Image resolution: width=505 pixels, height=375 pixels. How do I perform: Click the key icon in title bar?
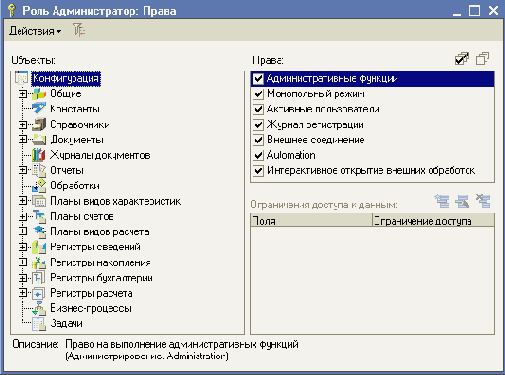[x=12, y=10]
